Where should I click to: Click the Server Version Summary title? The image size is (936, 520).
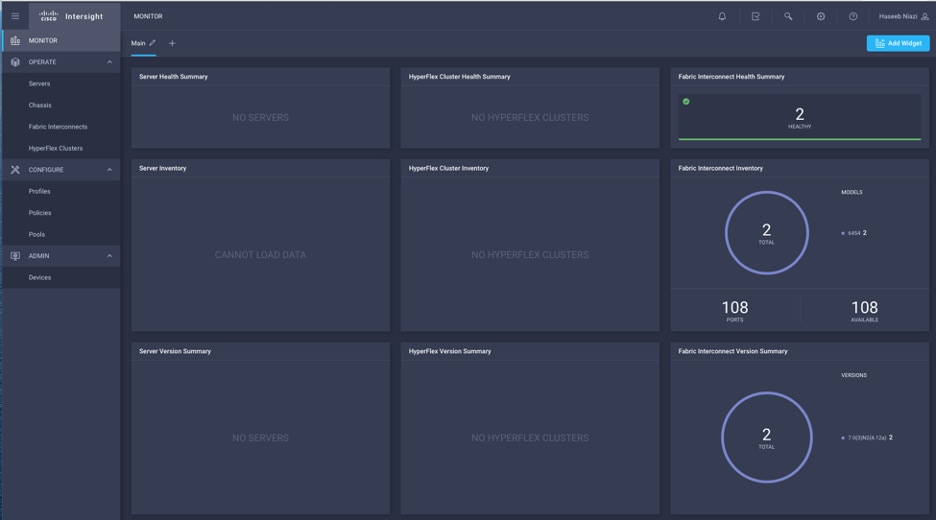point(175,351)
